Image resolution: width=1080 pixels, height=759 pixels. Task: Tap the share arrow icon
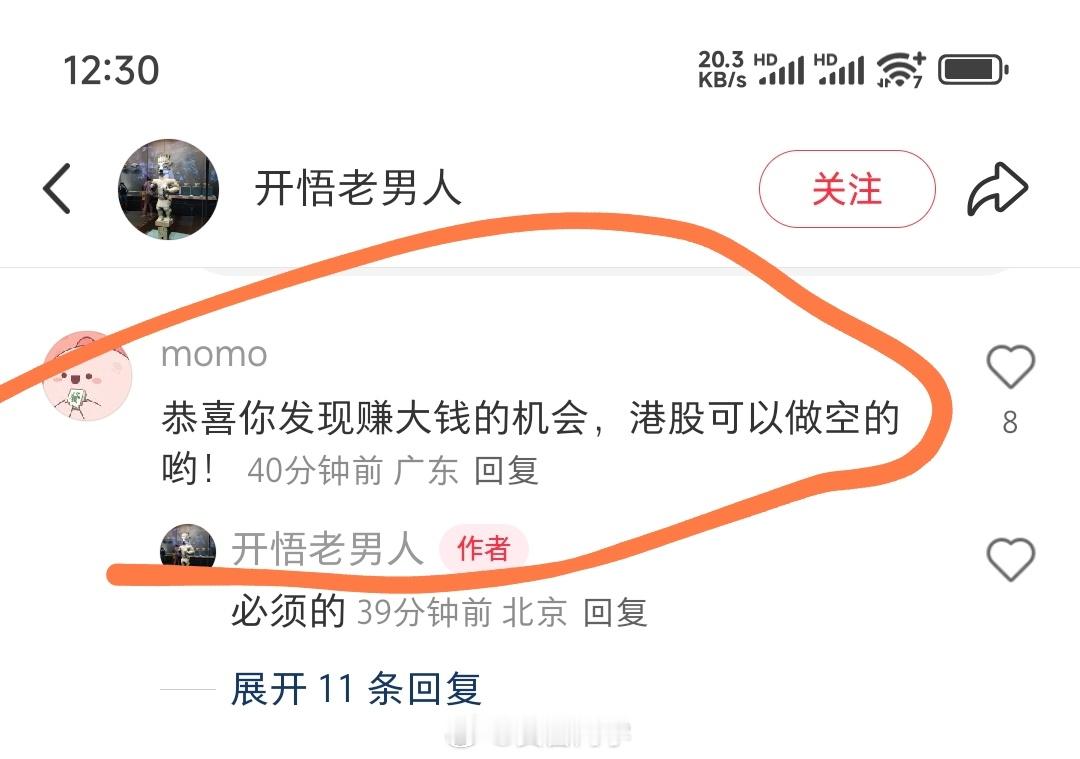[997, 189]
